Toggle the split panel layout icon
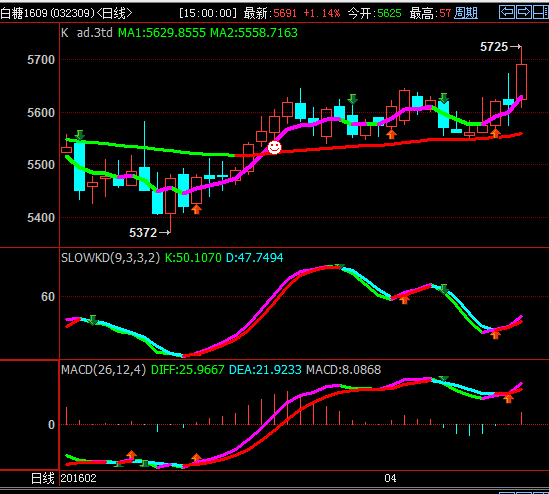The width and height of the screenshot is (549, 494). [x=541, y=12]
